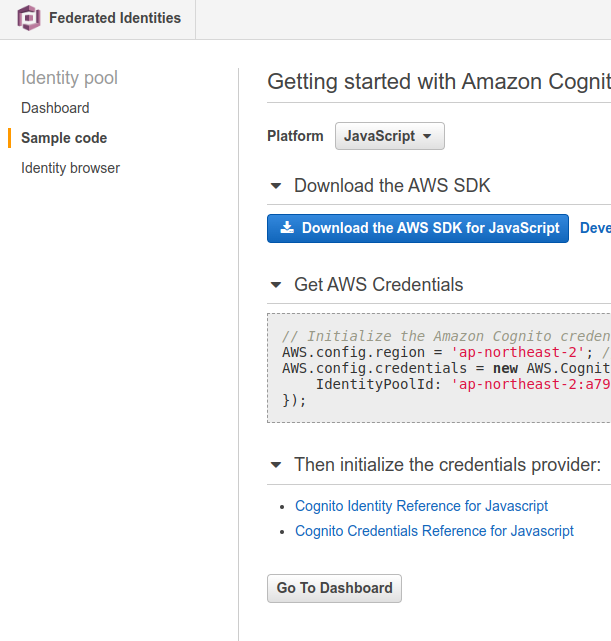Image resolution: width=611 pixels, height=641 pixels.
Task: Open the Developer guide link
Action: (x=595, y=228)
